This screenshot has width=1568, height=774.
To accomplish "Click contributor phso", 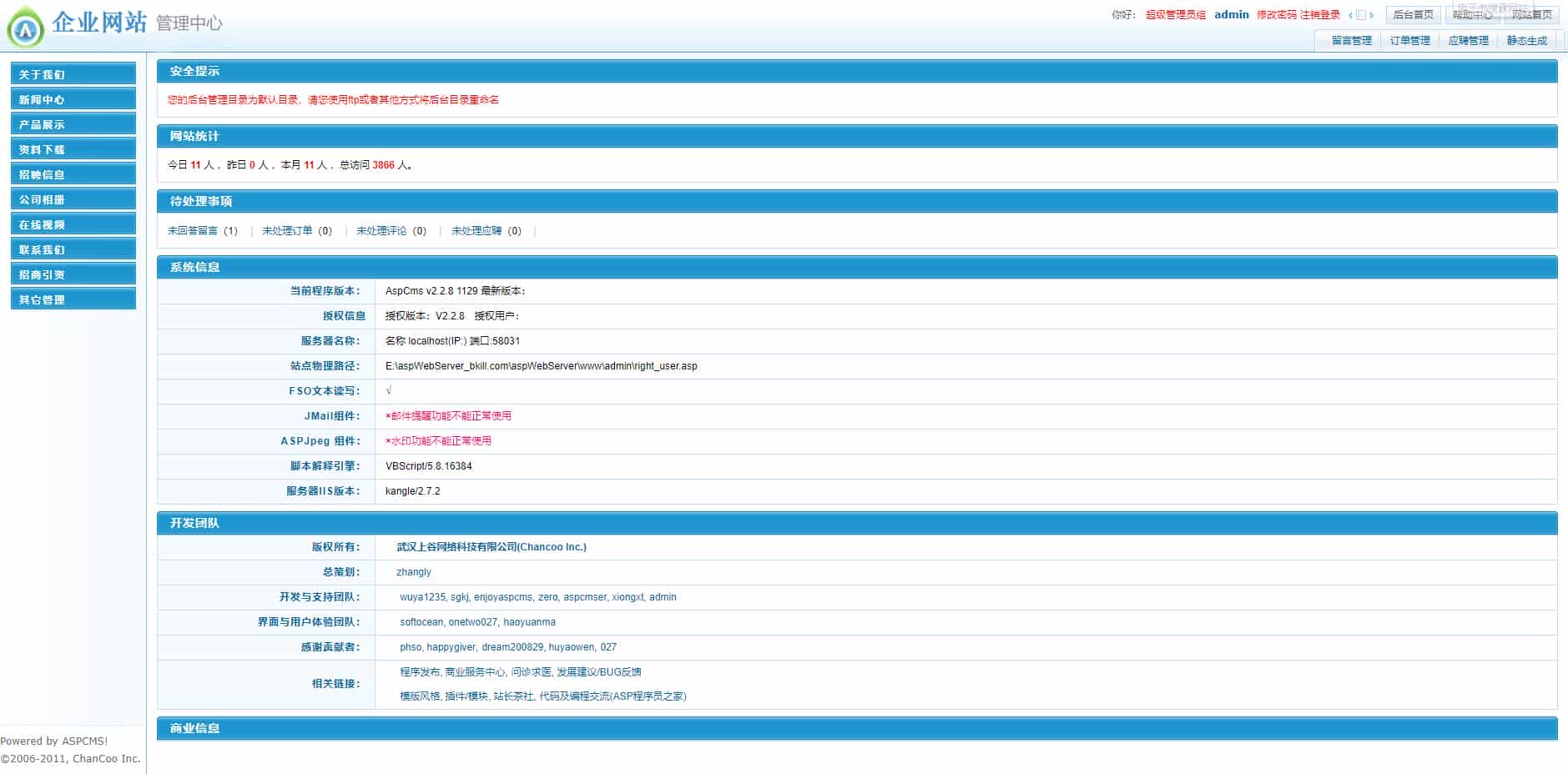I will pos(411,647).
